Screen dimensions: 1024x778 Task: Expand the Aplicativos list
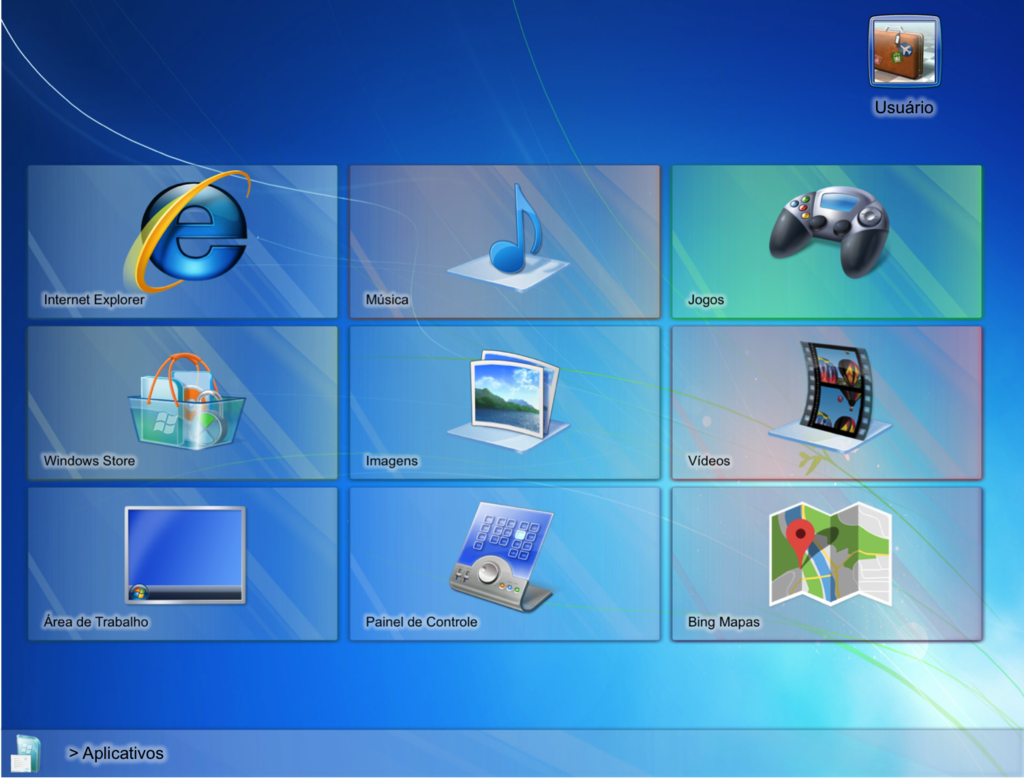coord(116,753)
